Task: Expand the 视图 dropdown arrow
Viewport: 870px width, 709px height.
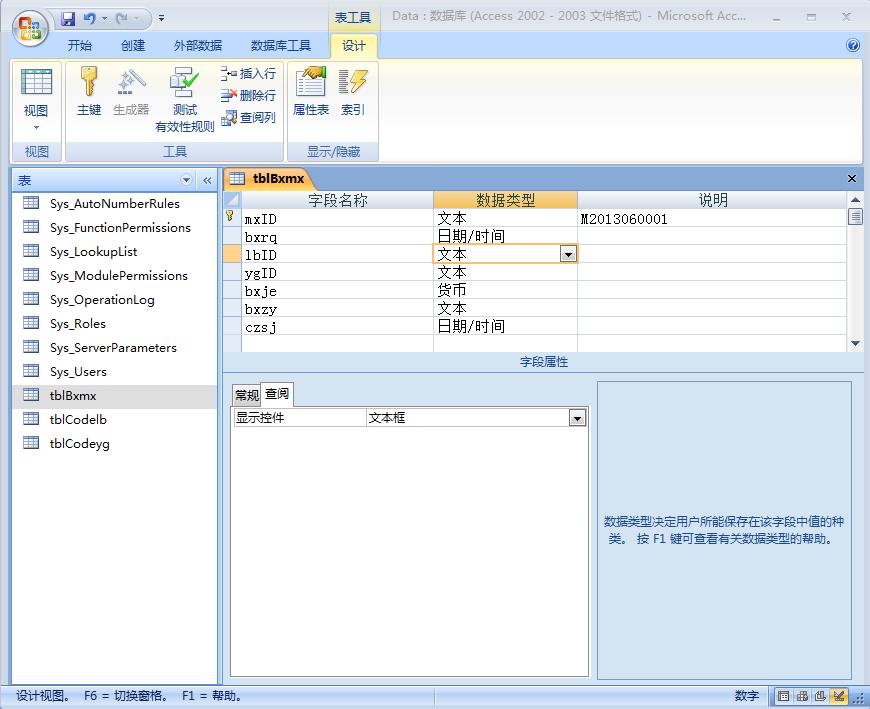Action: 36,128
